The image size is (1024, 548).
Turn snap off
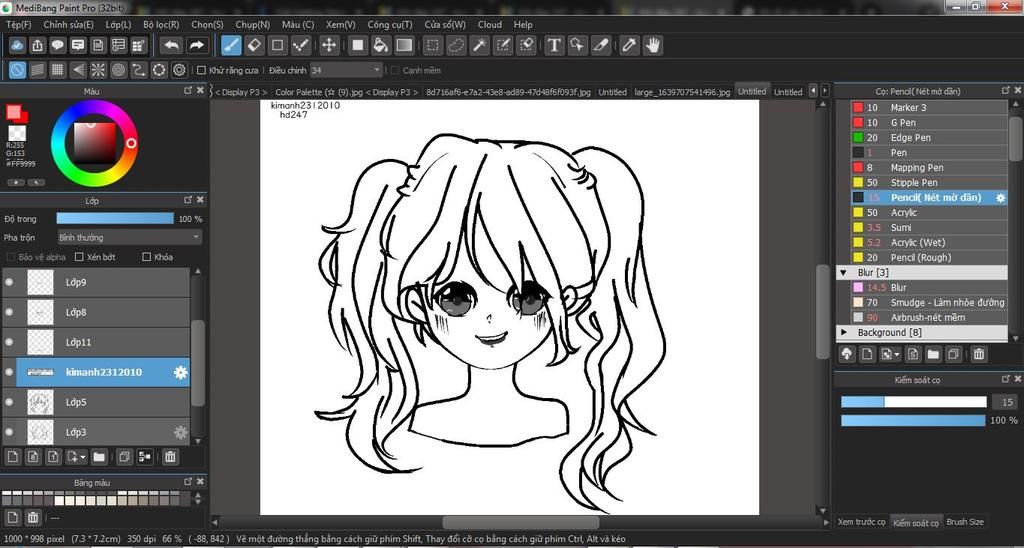pos(18,70)
